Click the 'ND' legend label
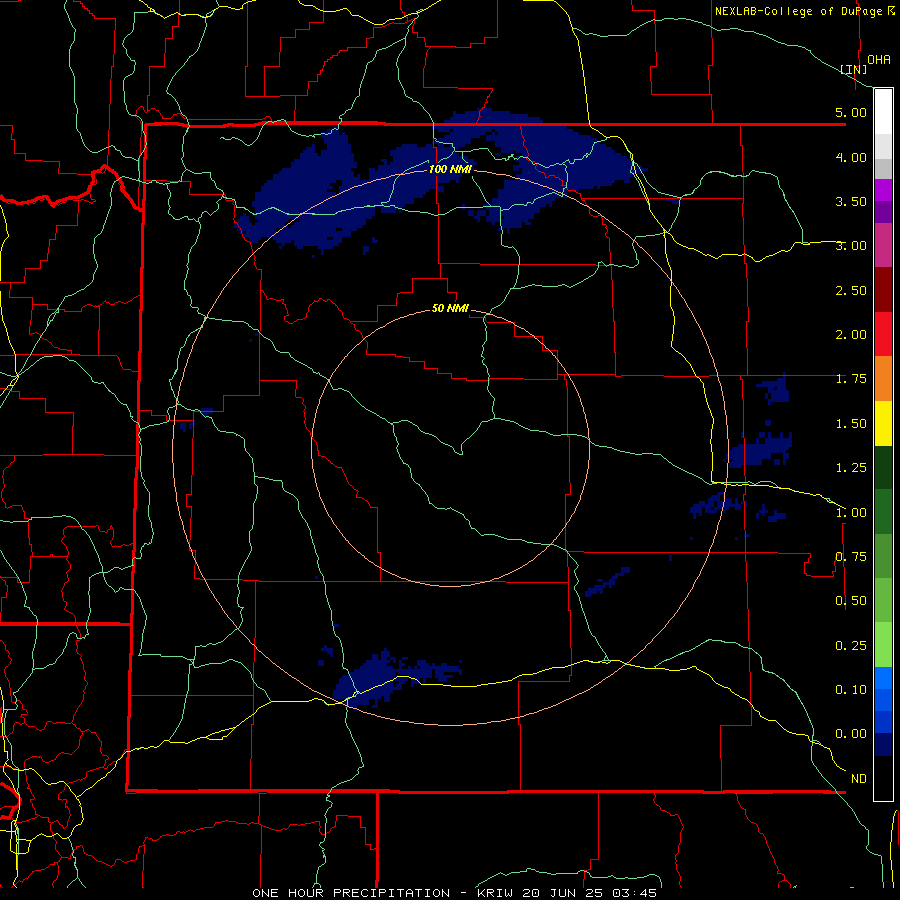 [859, 779]
